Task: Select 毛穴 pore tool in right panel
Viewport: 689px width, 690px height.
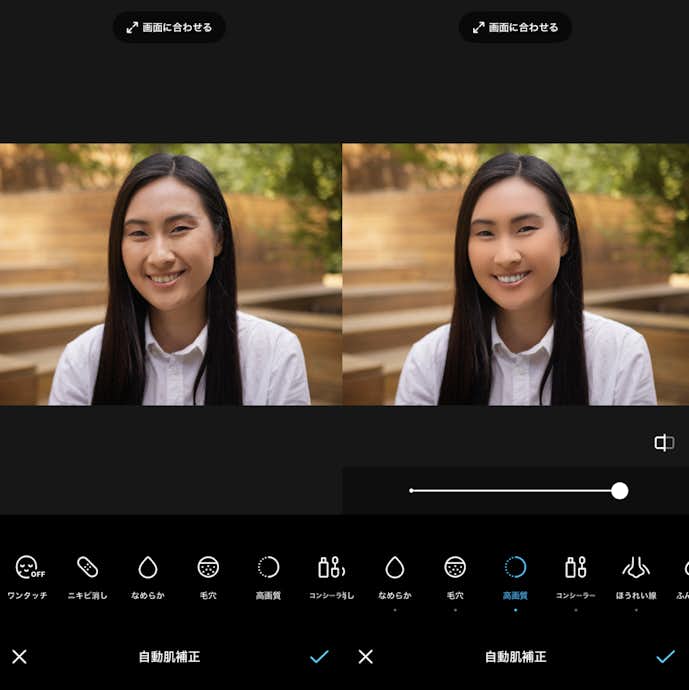Action: click(x=455, y=569)
